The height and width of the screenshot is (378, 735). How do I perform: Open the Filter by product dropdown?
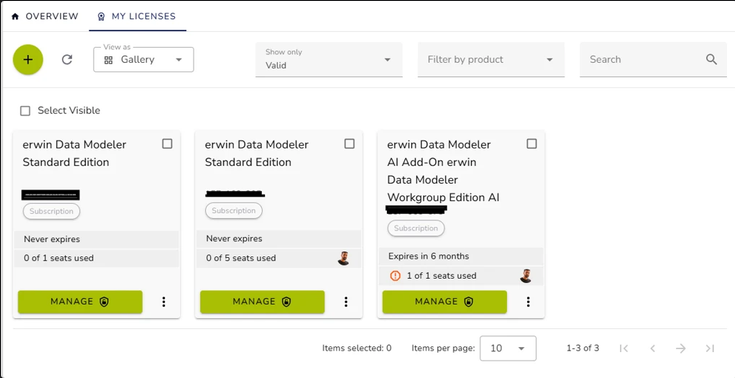[x=491, y=60]
